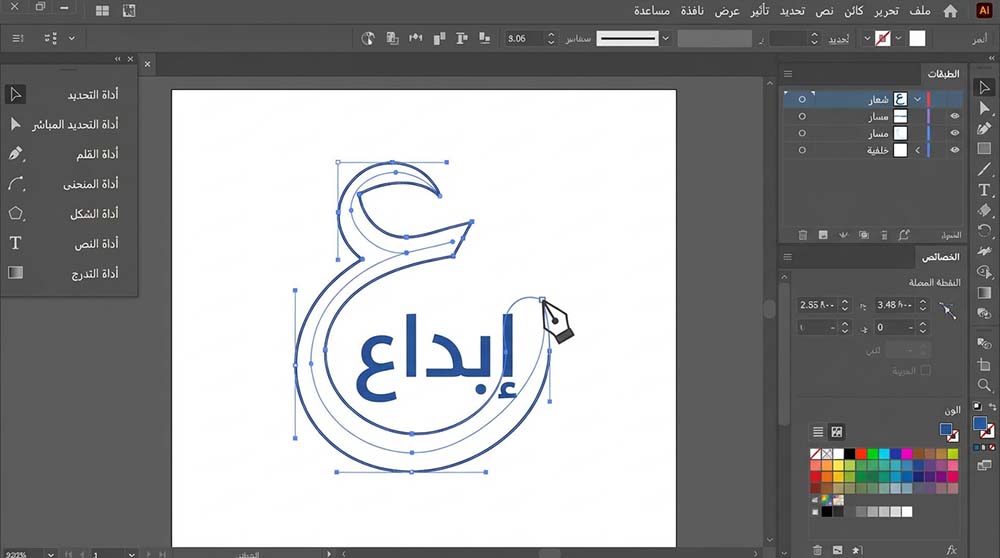The image size is (1000, 558).
Task: Collapse the شعار layer chevron
Action: (x=917, y=99)
